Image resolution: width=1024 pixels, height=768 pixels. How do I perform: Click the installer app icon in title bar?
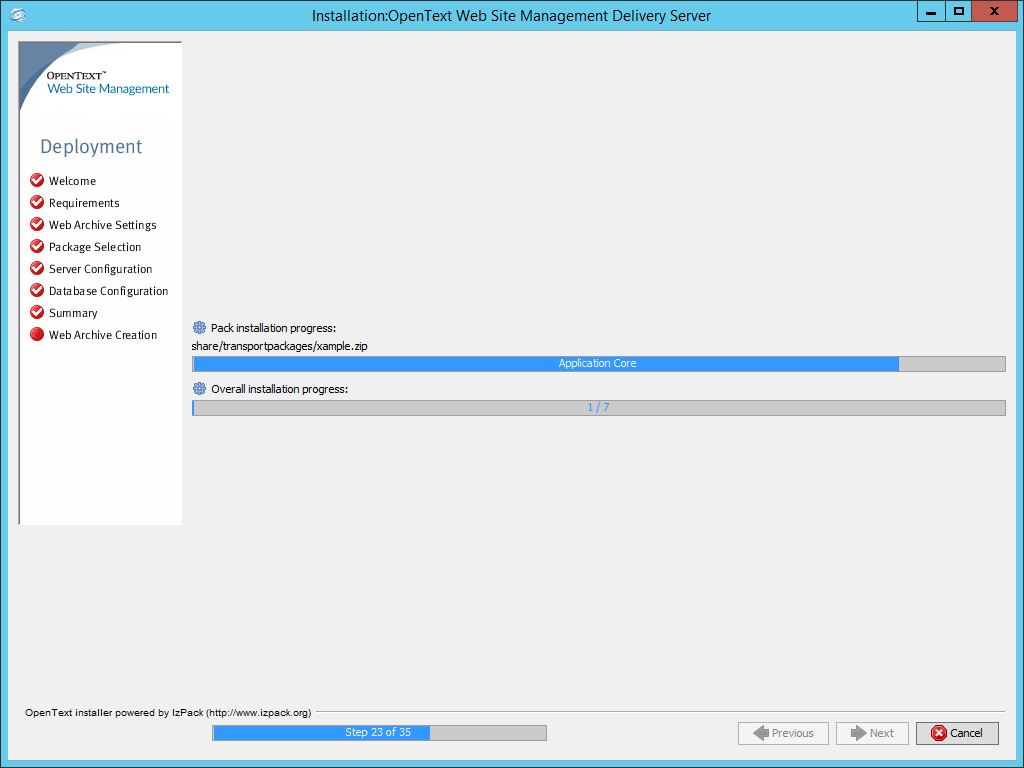pos(18,14)
